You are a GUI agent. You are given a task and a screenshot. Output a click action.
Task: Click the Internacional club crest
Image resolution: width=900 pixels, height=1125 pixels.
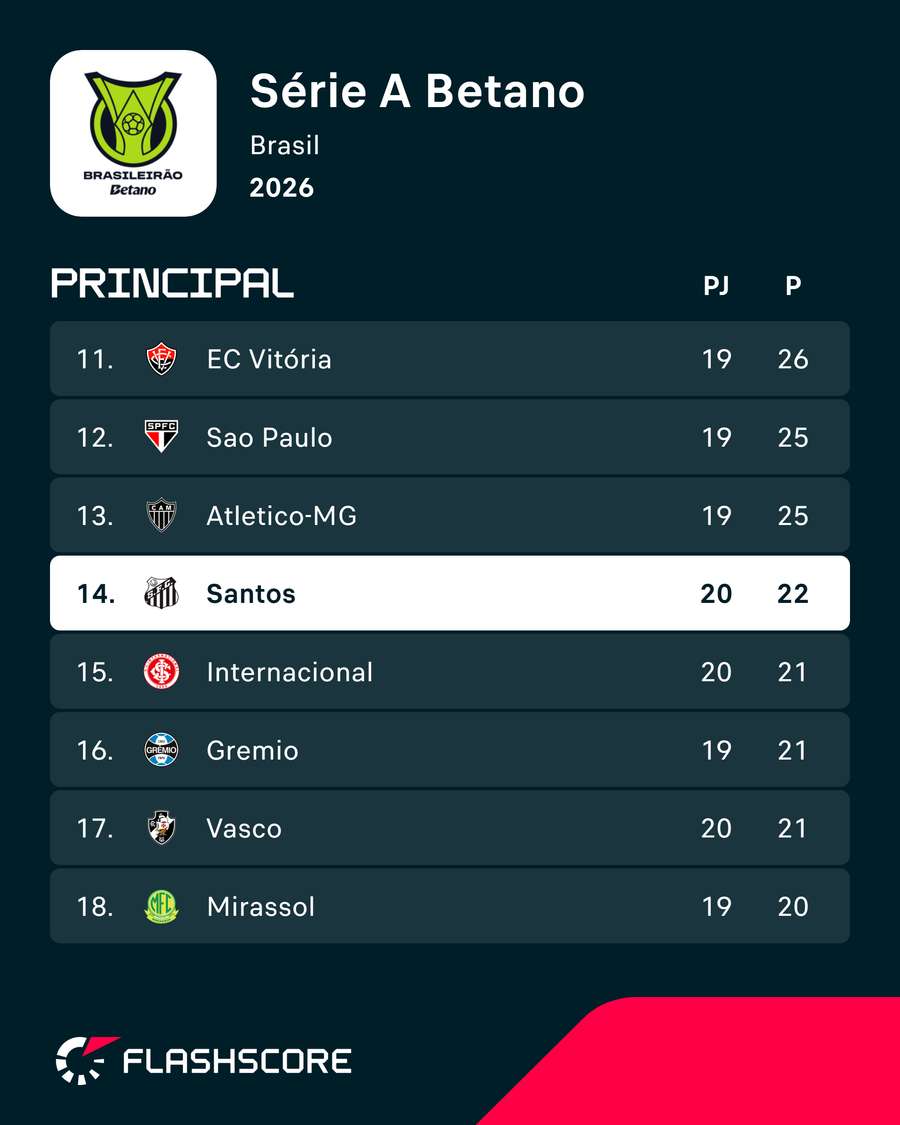click(x=161, y=672)
